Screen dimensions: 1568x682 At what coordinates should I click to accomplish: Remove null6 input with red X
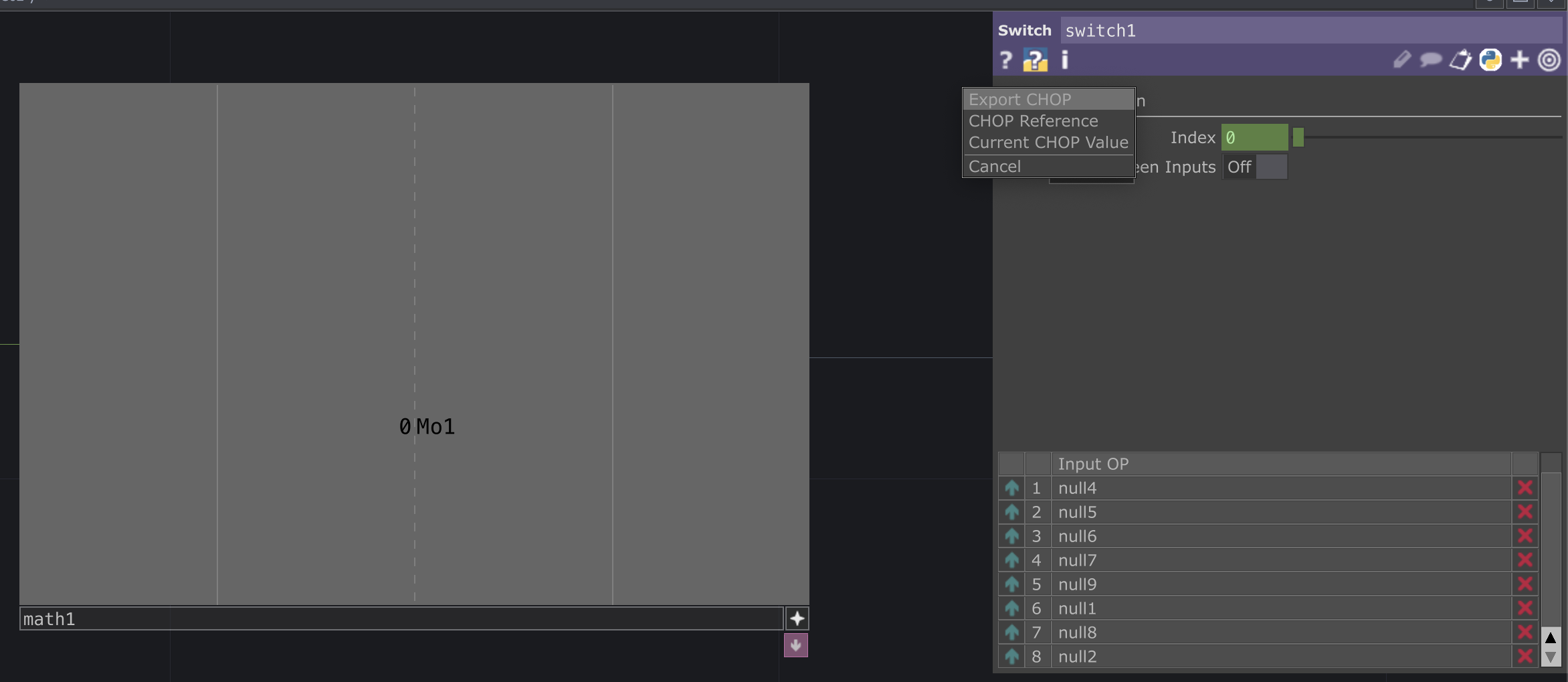pyautogui.click(x=1525, y=536)
